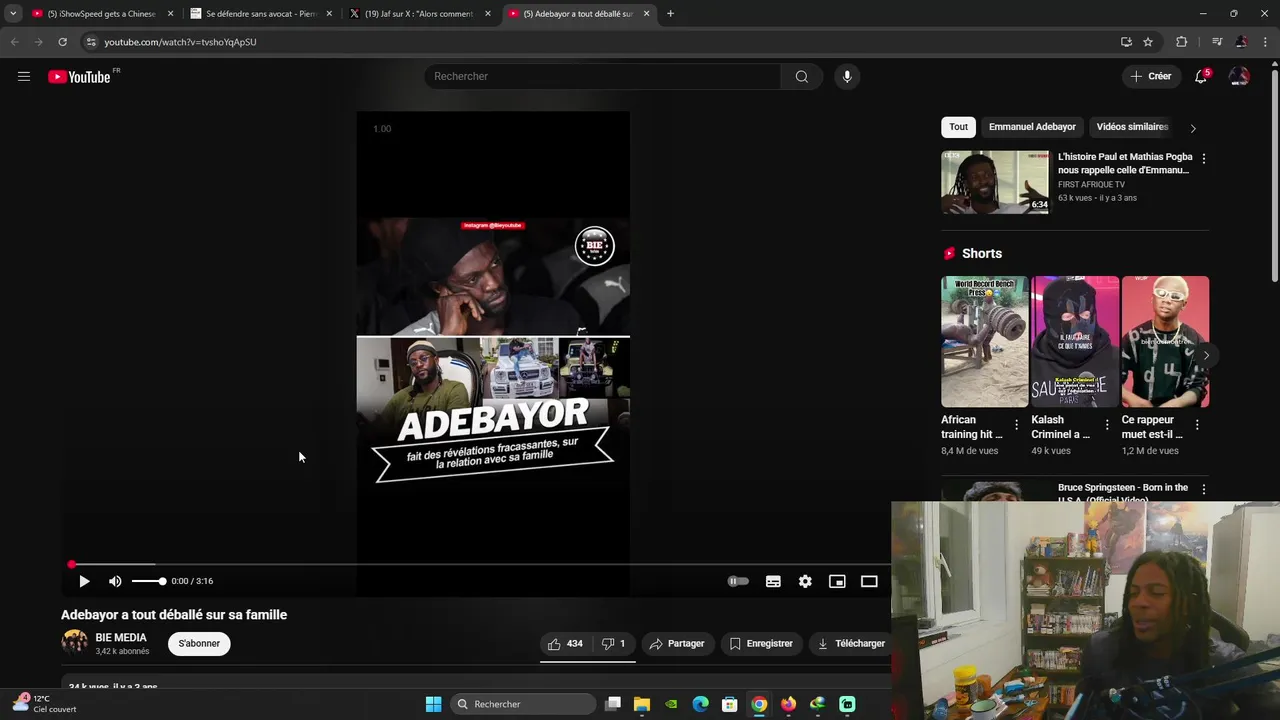Open a new browser tab
The height and width of the screenshot is (720, 1280).
point(670,14)
